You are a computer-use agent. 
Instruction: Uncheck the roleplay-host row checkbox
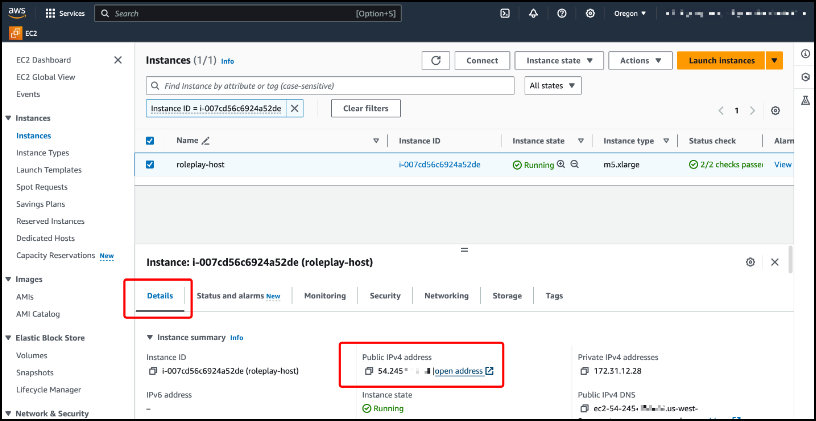coord(150,164)
